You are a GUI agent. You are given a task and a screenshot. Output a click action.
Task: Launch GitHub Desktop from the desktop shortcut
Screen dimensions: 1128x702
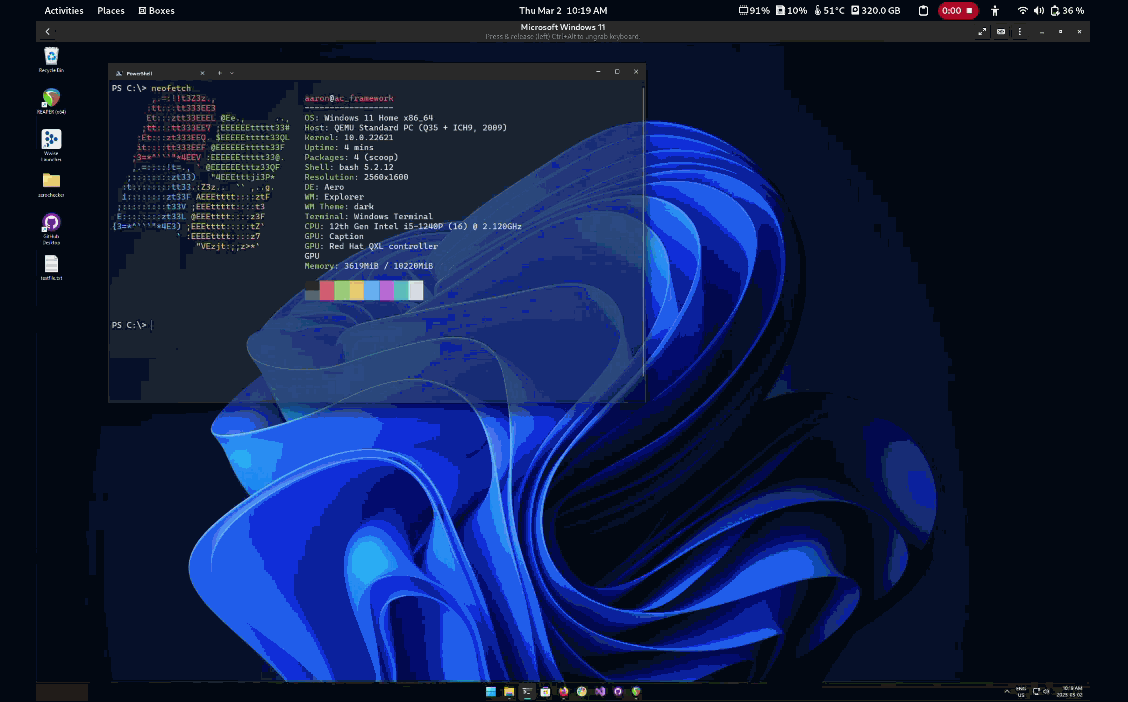tap(51, 229)
